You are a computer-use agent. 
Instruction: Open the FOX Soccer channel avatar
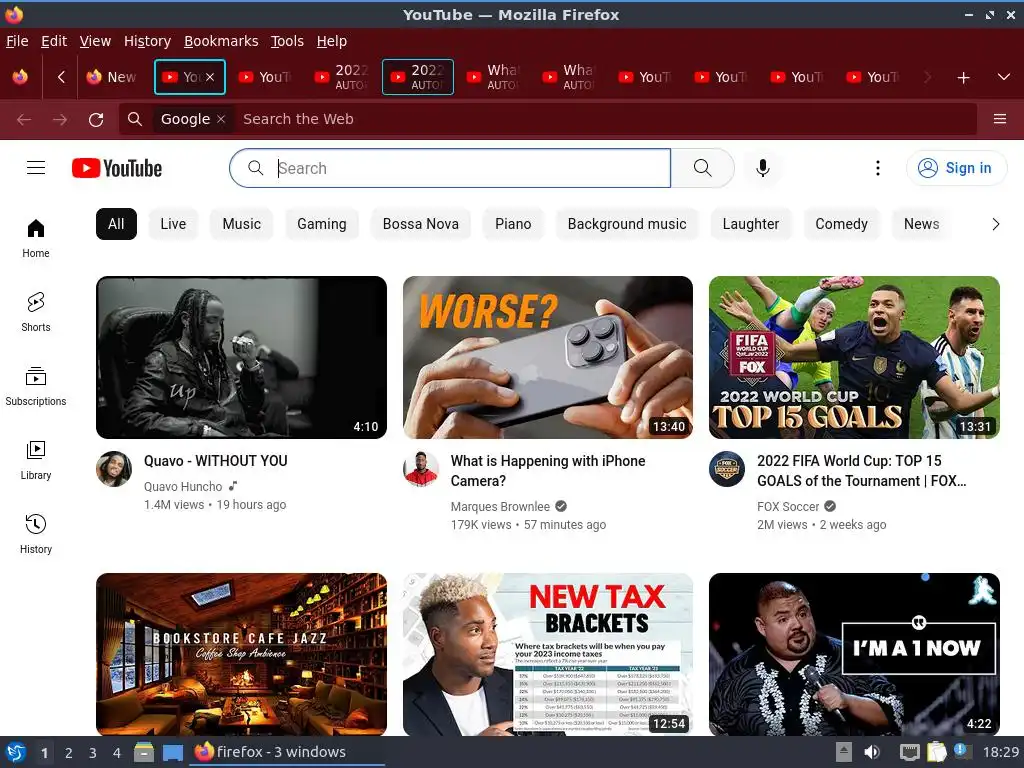727,468
